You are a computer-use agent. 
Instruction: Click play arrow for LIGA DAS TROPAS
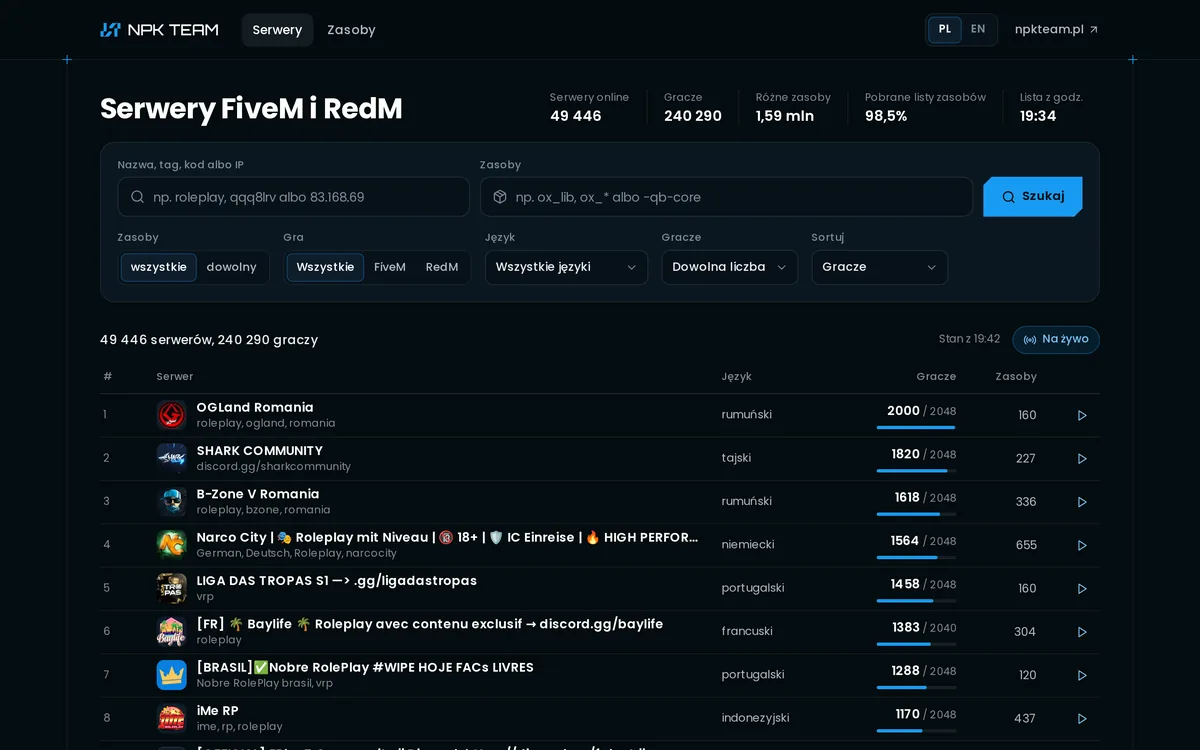pos(1082,588)
